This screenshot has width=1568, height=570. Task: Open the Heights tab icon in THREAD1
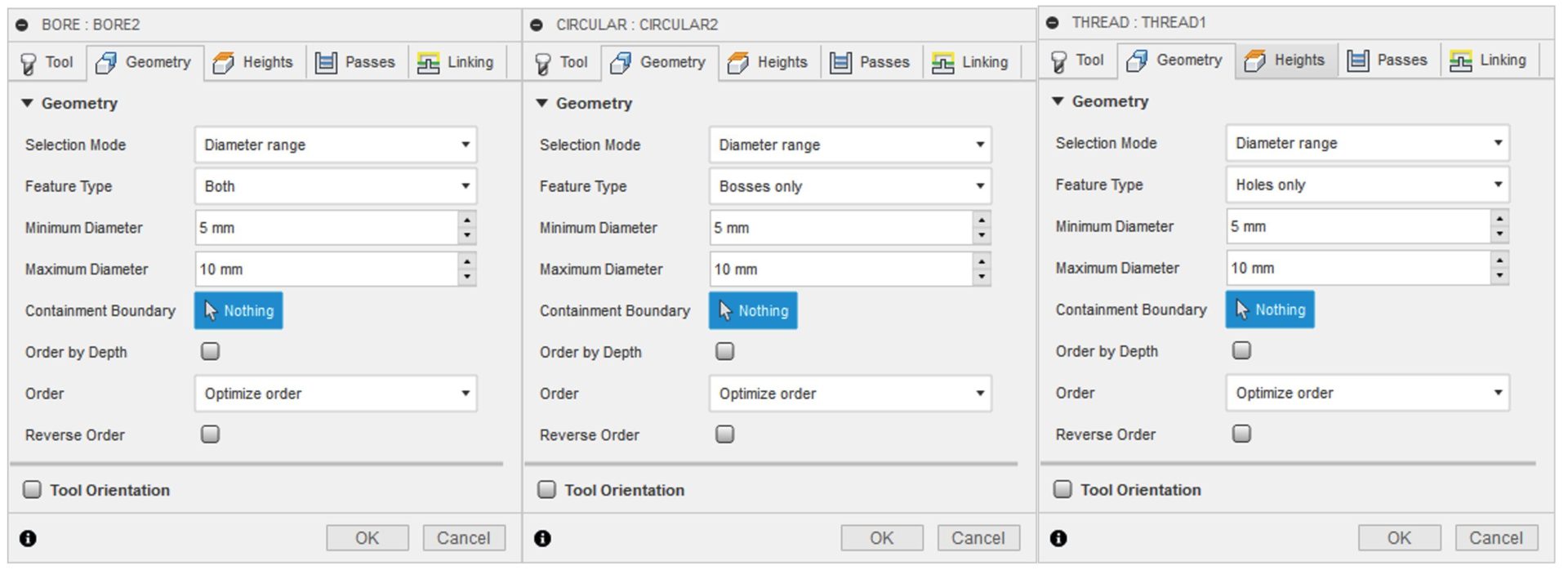1254,60
